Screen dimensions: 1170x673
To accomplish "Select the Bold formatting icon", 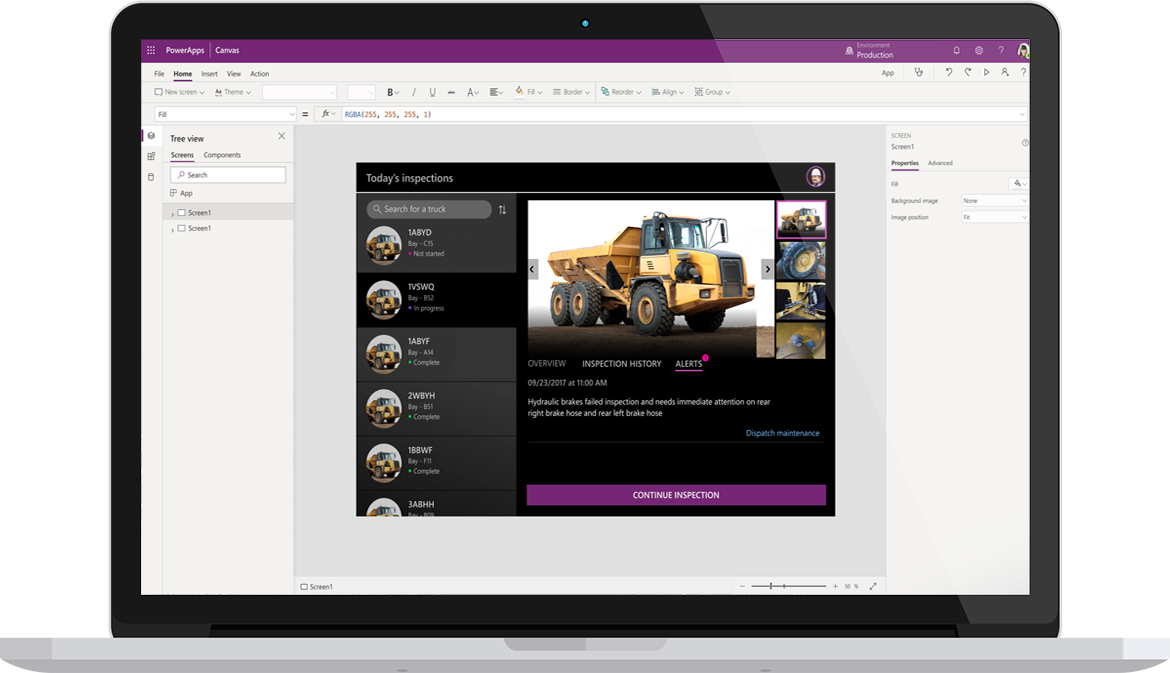I will (392, 92).
